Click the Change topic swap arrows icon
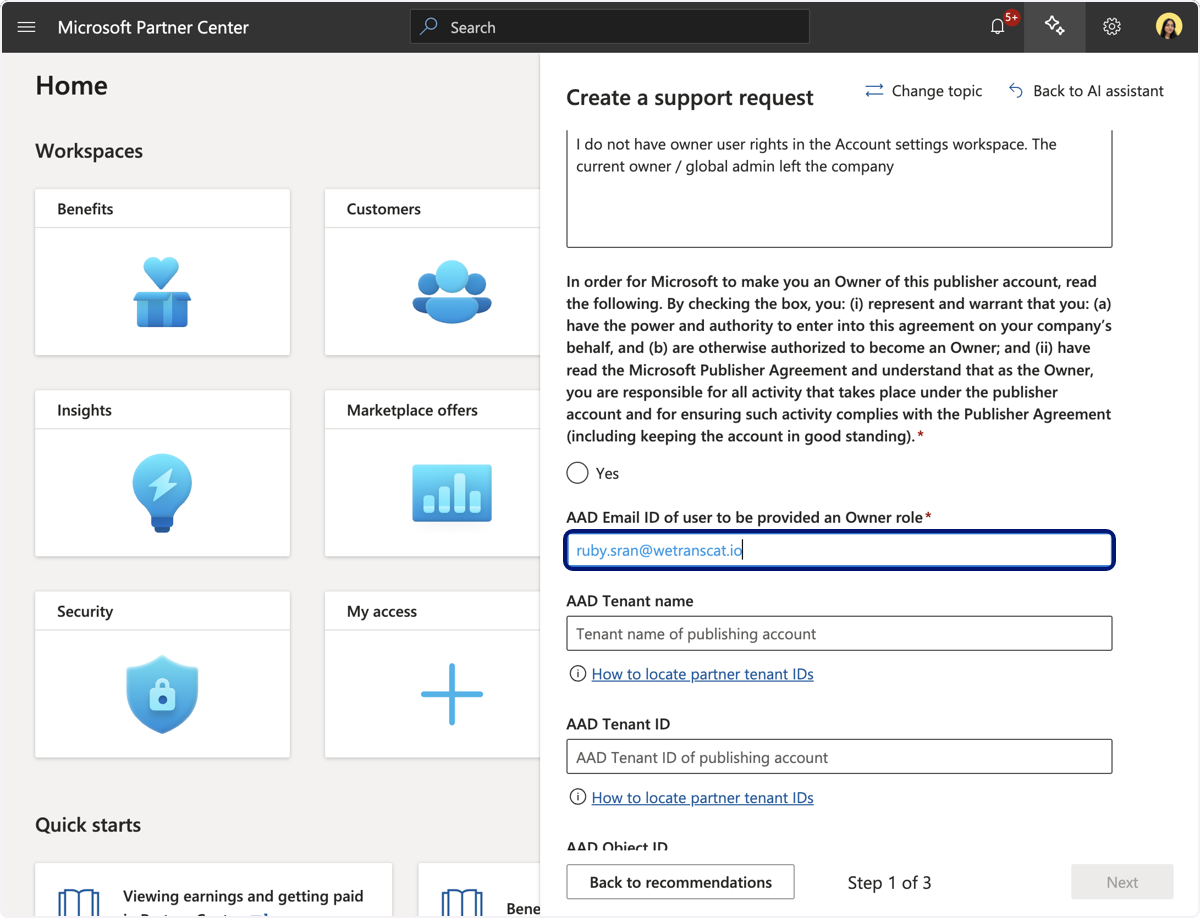1200x918 pixels. point(874,91)
